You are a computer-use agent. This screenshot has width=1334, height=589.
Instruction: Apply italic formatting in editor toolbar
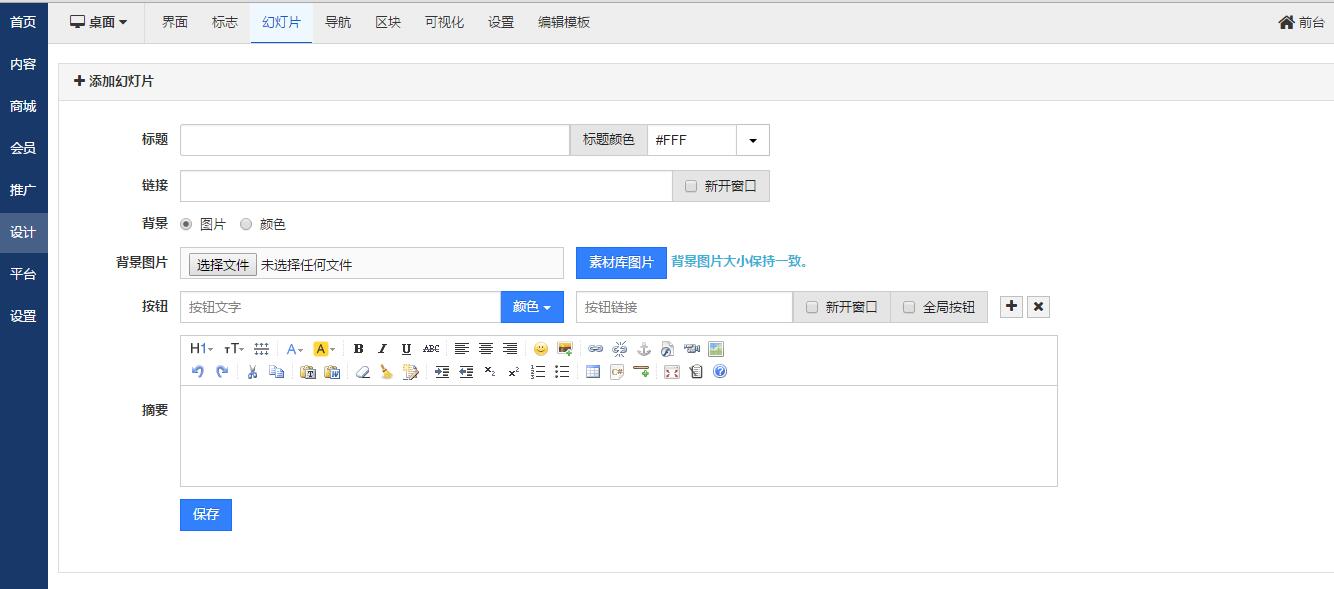[382, 349]
